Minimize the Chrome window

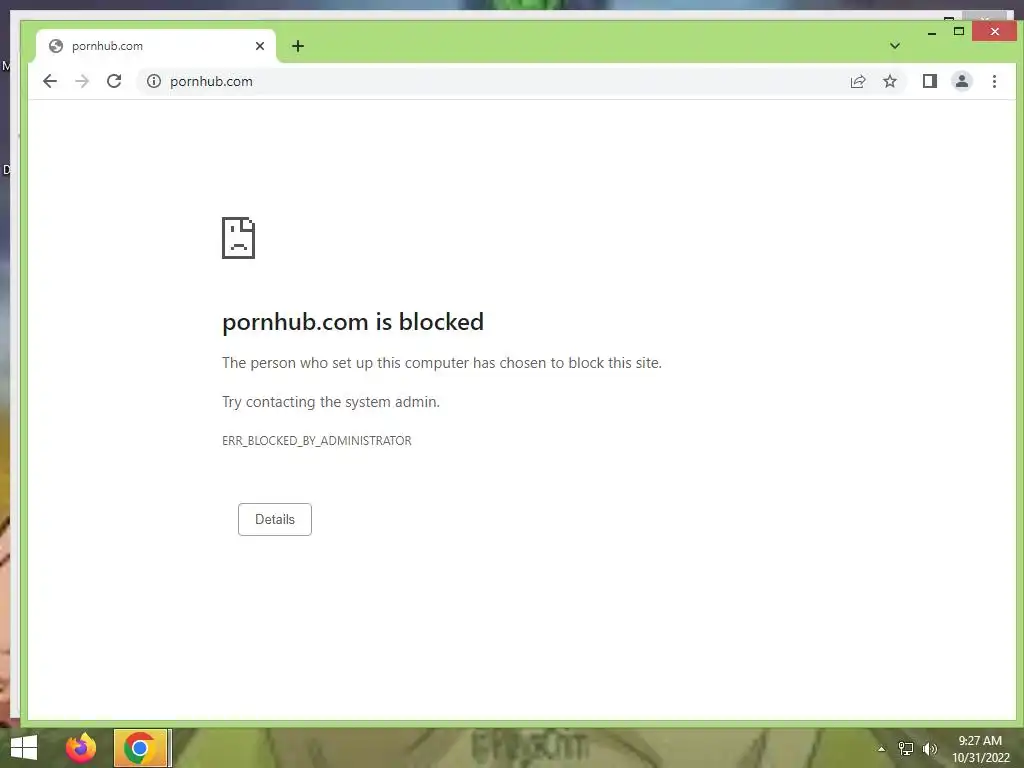pos(932,31)
